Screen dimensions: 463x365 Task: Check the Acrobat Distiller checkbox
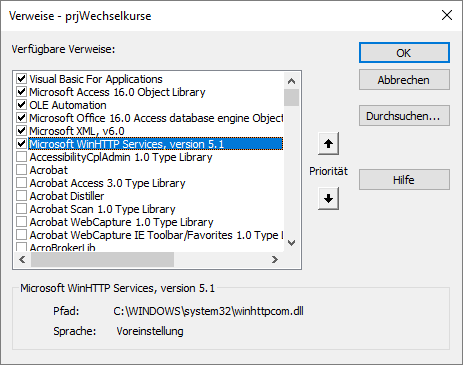coord(21,196)
